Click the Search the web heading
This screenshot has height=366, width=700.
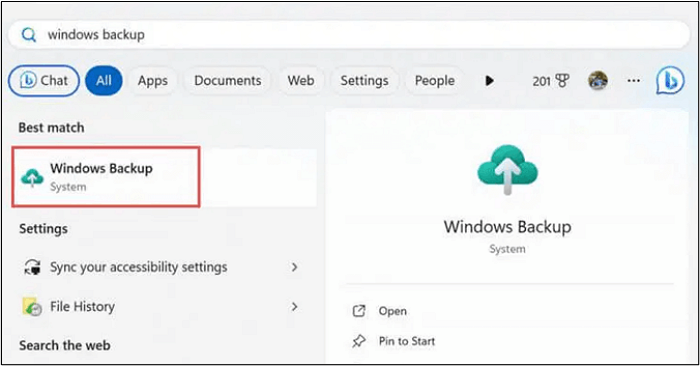click(65, 345)
